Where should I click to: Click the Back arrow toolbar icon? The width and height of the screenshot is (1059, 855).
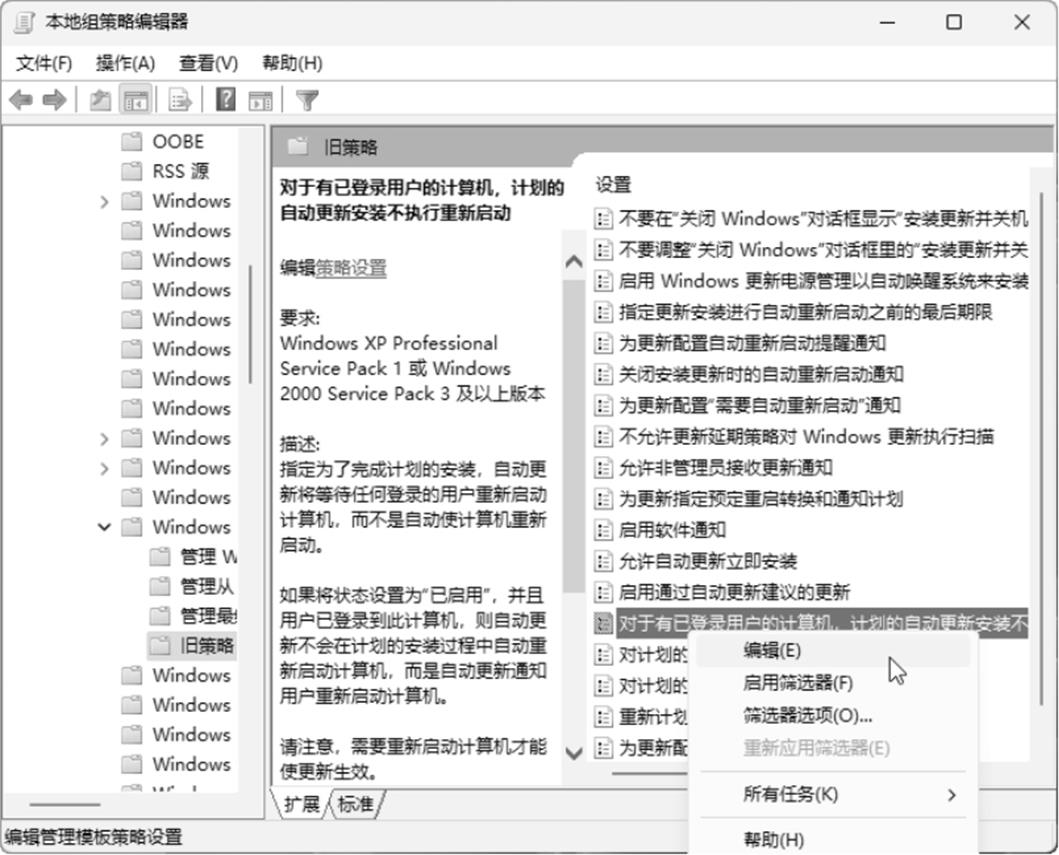[x=21, y=100]
